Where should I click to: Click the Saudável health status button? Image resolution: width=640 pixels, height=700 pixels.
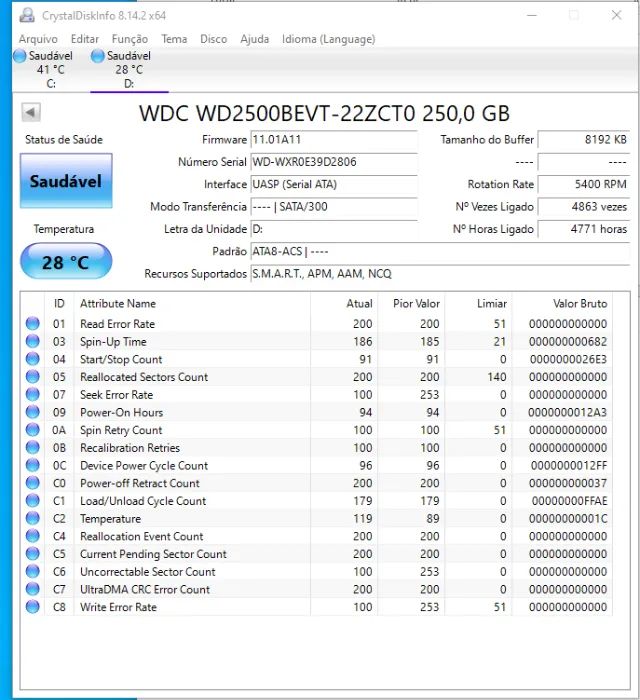point(66,181)
